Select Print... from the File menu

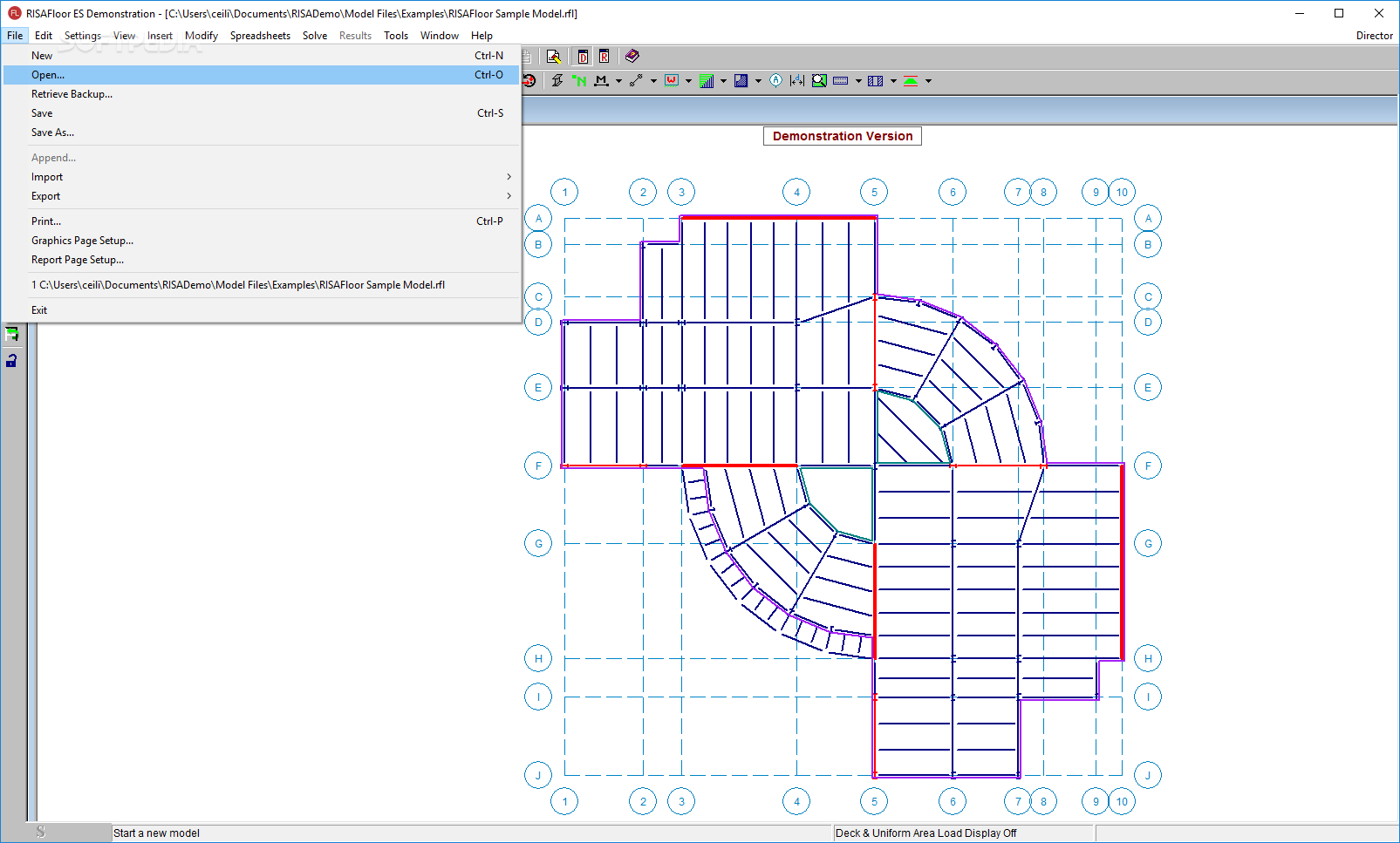point(262,221)
